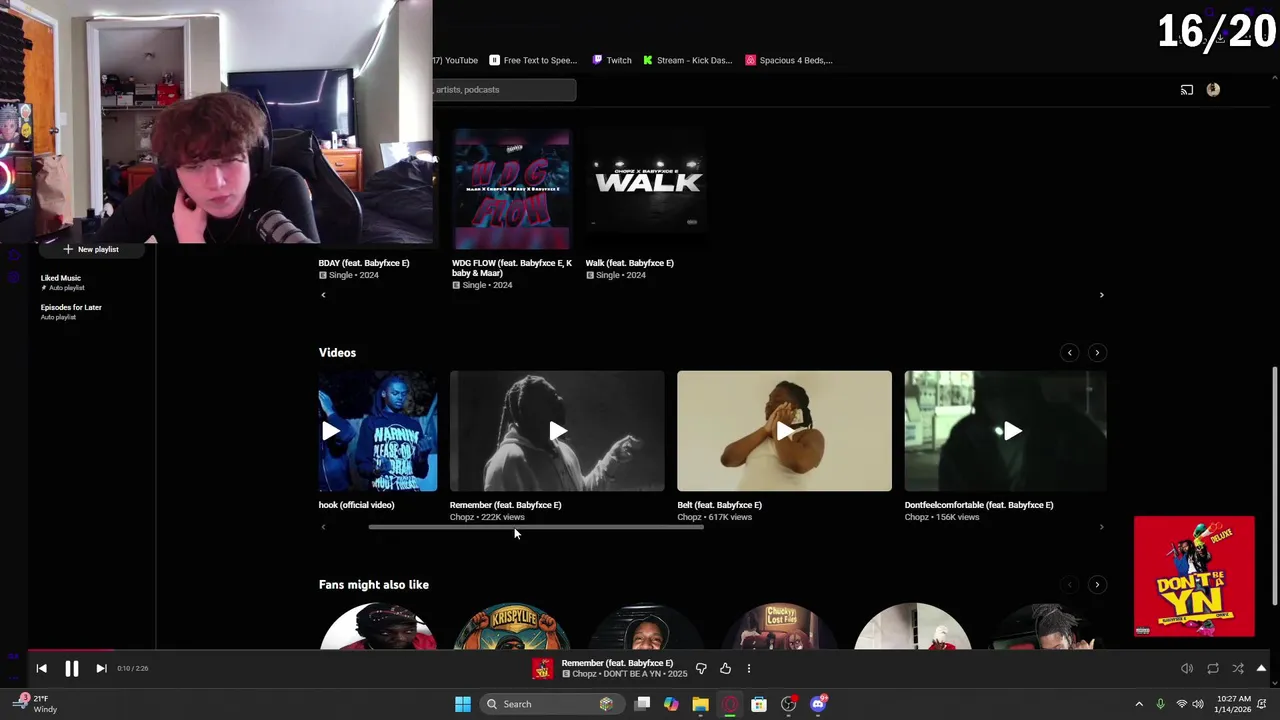Play the Dontfeelcomfortable video
The height and width of the screenshot is (720, 1280).
pos(1006,431)
